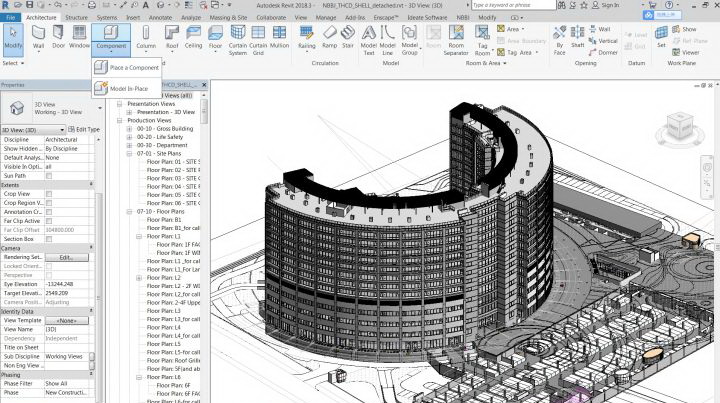The width and height of the screenshot is (720, 403).
Task: Check the Section Box option
Action: point(49,238)
